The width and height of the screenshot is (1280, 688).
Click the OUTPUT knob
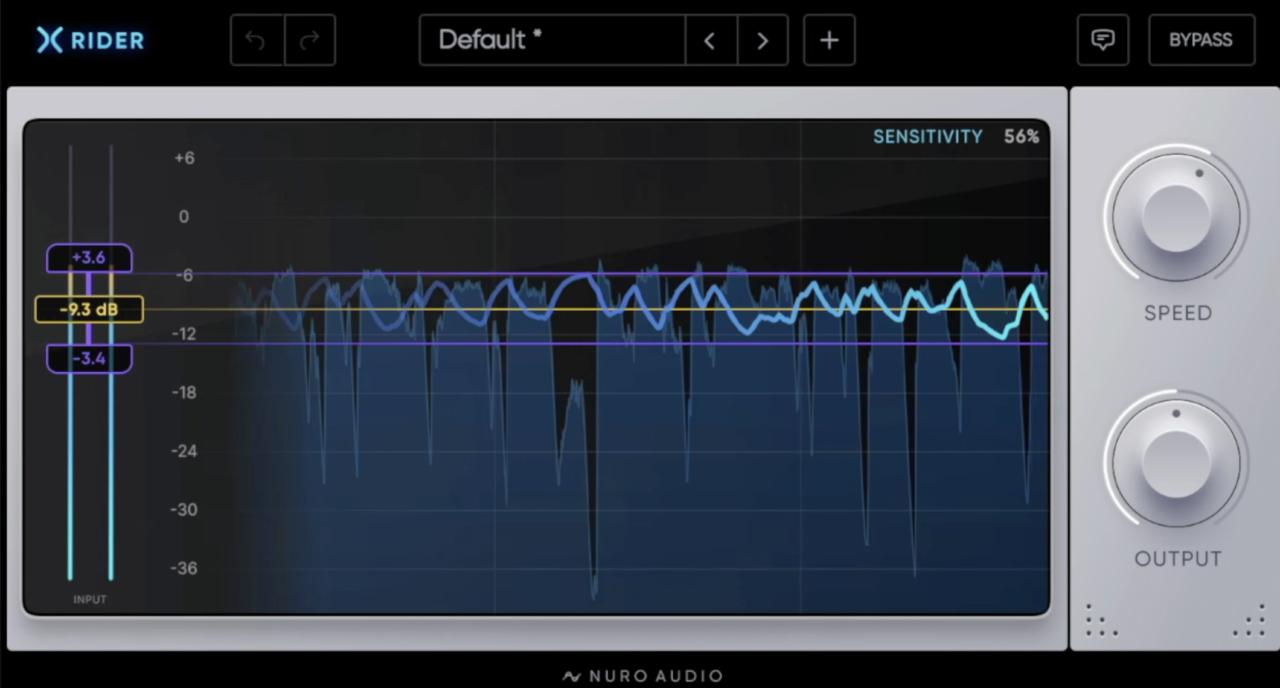pyautogui.click(x=1176, y=461)
